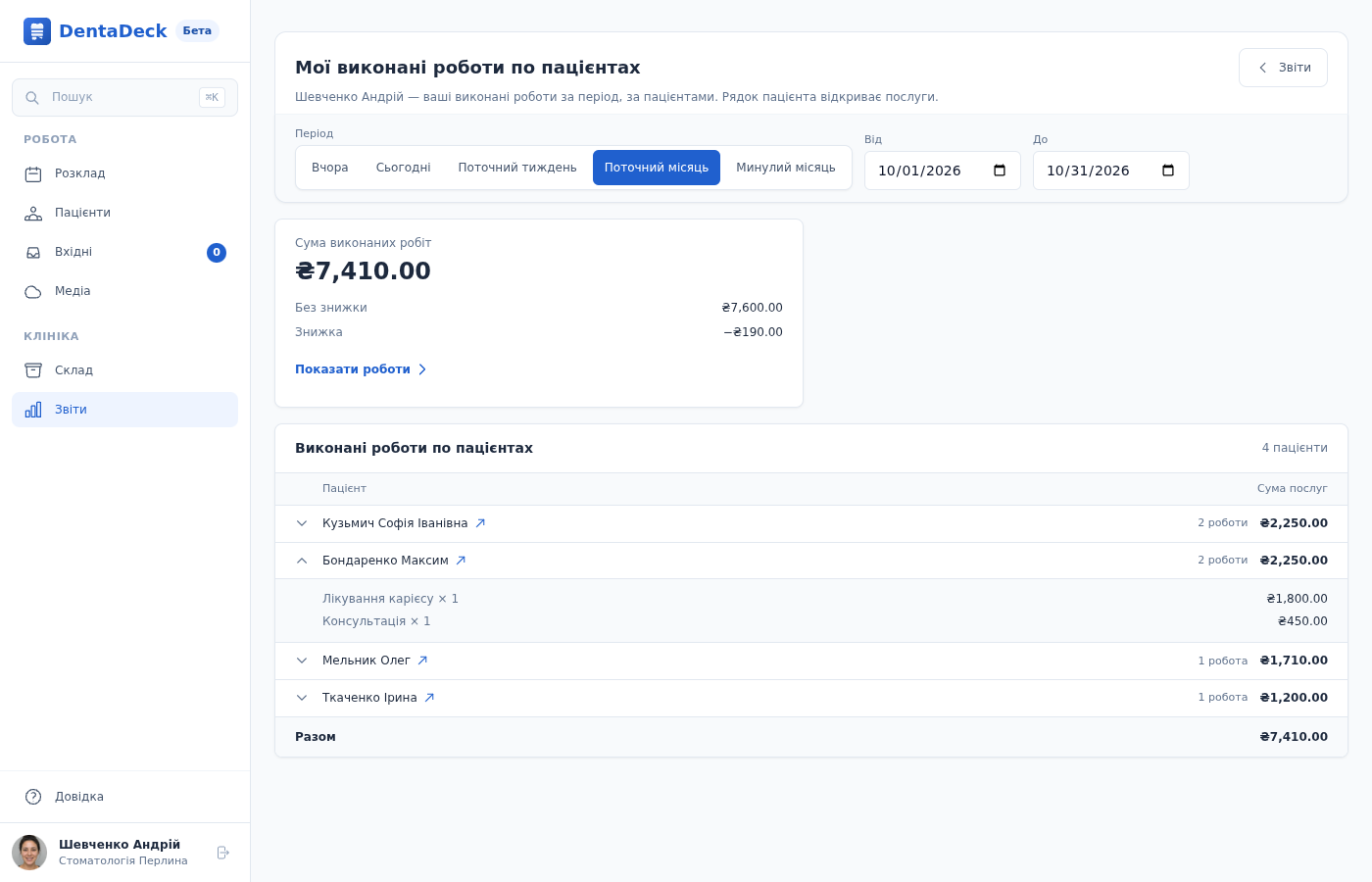Click the Бета badge next to logo
1372x882 pixels.
click(x=197, y=31)
